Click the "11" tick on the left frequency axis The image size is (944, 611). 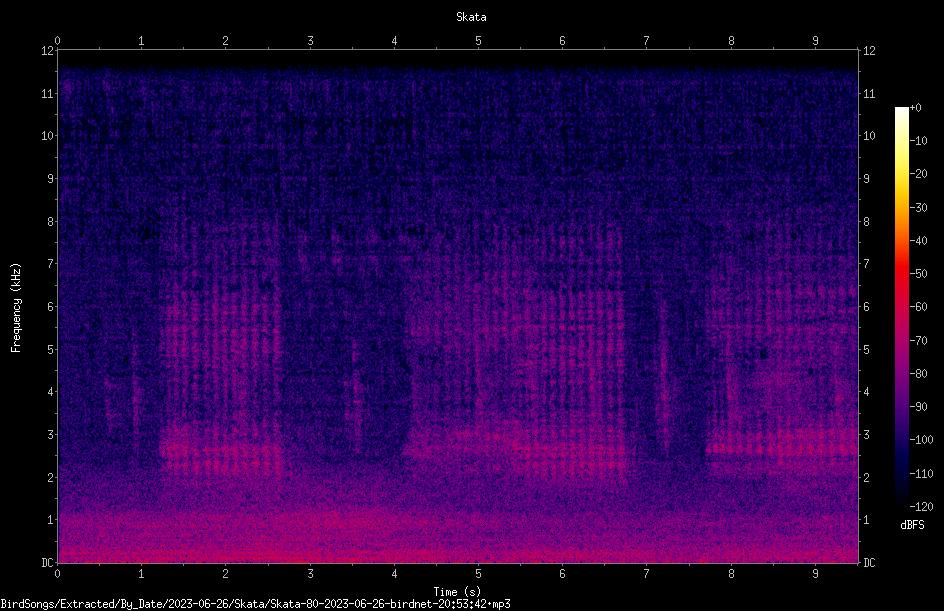coord(47,93)
